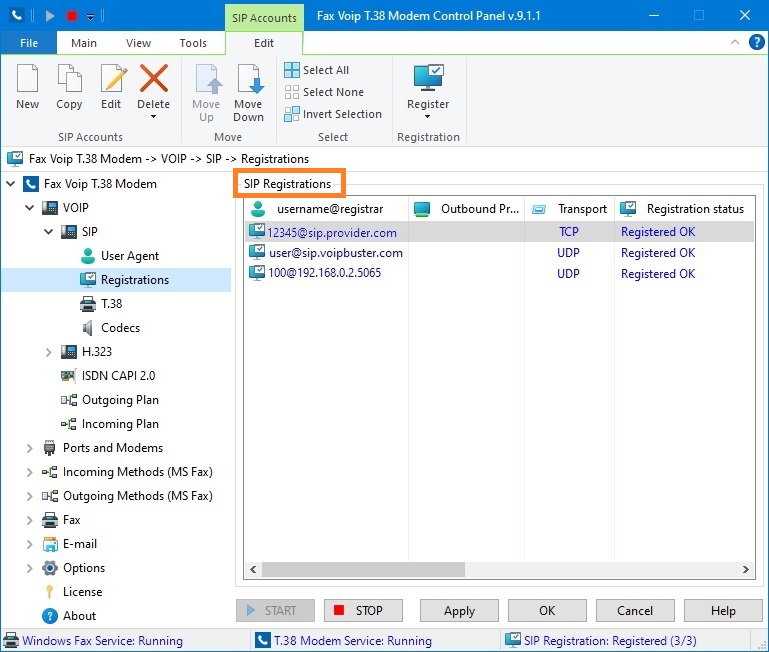Select the 12345@sip.provider.com row

pyautogui.click(x=499, y=232)
